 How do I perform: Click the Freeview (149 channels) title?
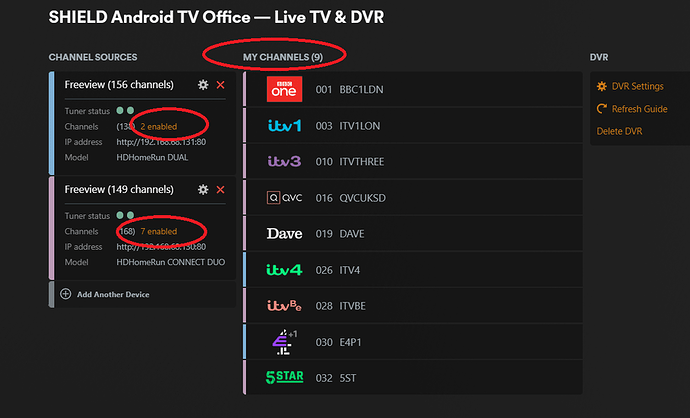119,189
